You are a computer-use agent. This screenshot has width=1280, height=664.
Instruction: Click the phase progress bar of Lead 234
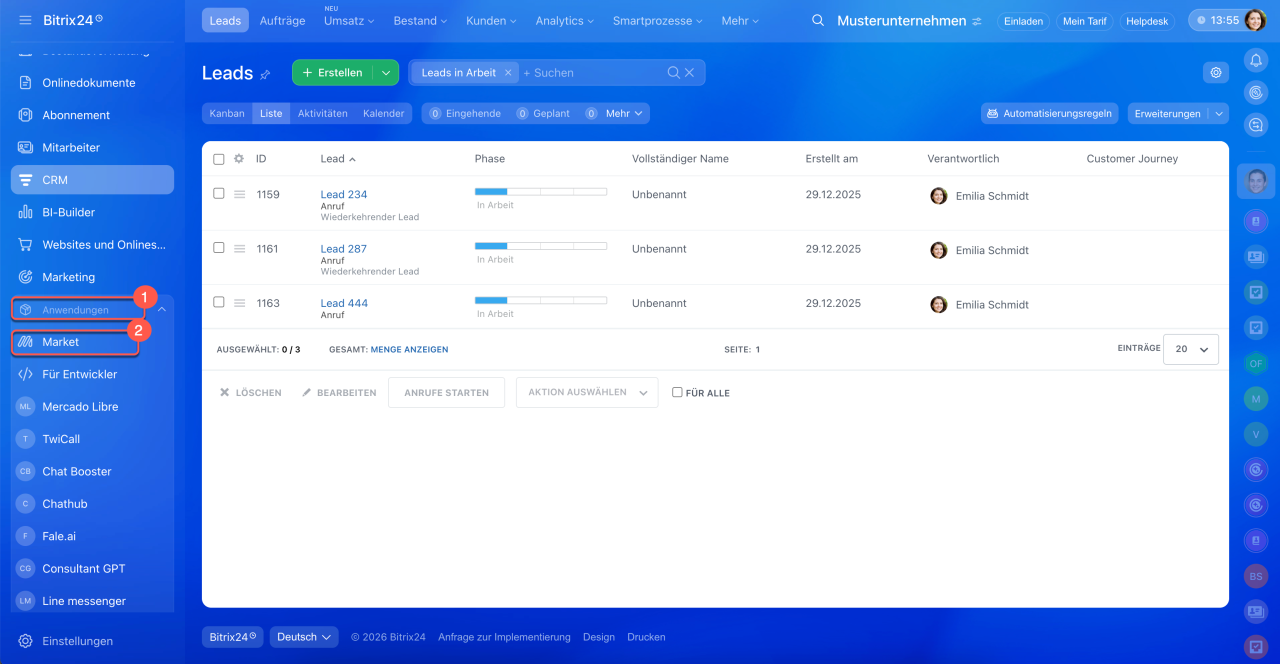540,191
